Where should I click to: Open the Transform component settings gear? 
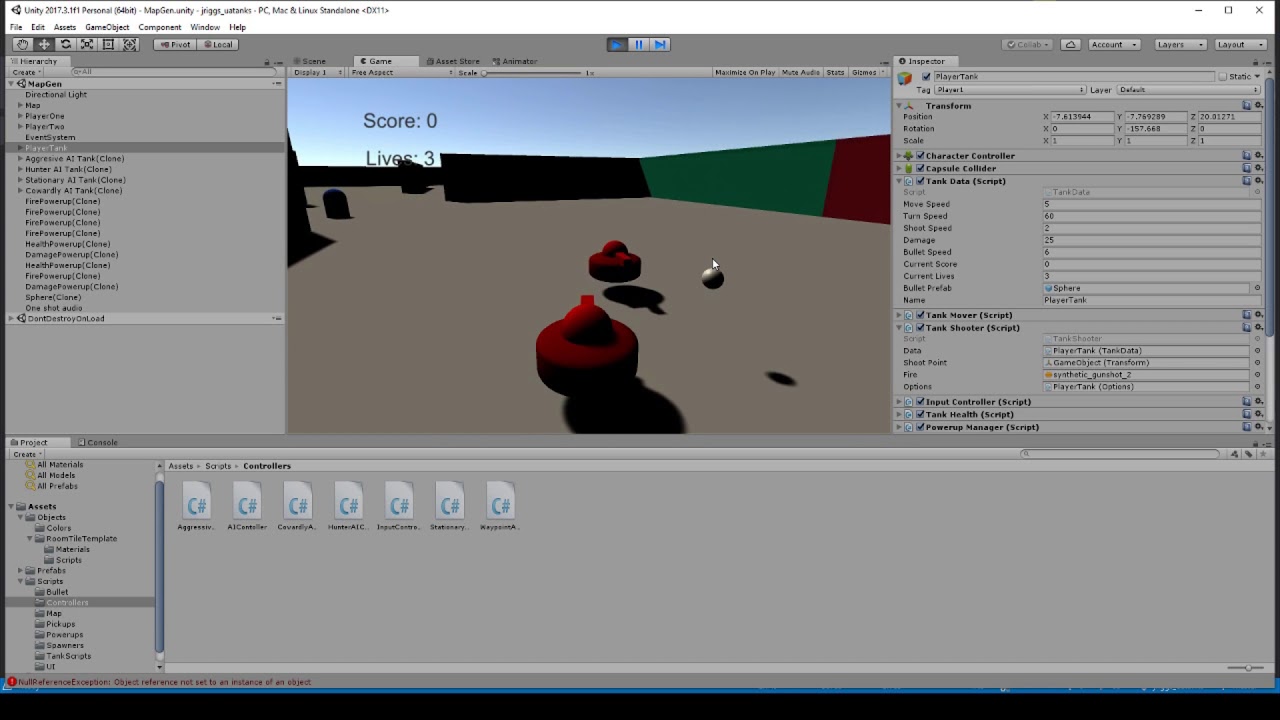1258,105
